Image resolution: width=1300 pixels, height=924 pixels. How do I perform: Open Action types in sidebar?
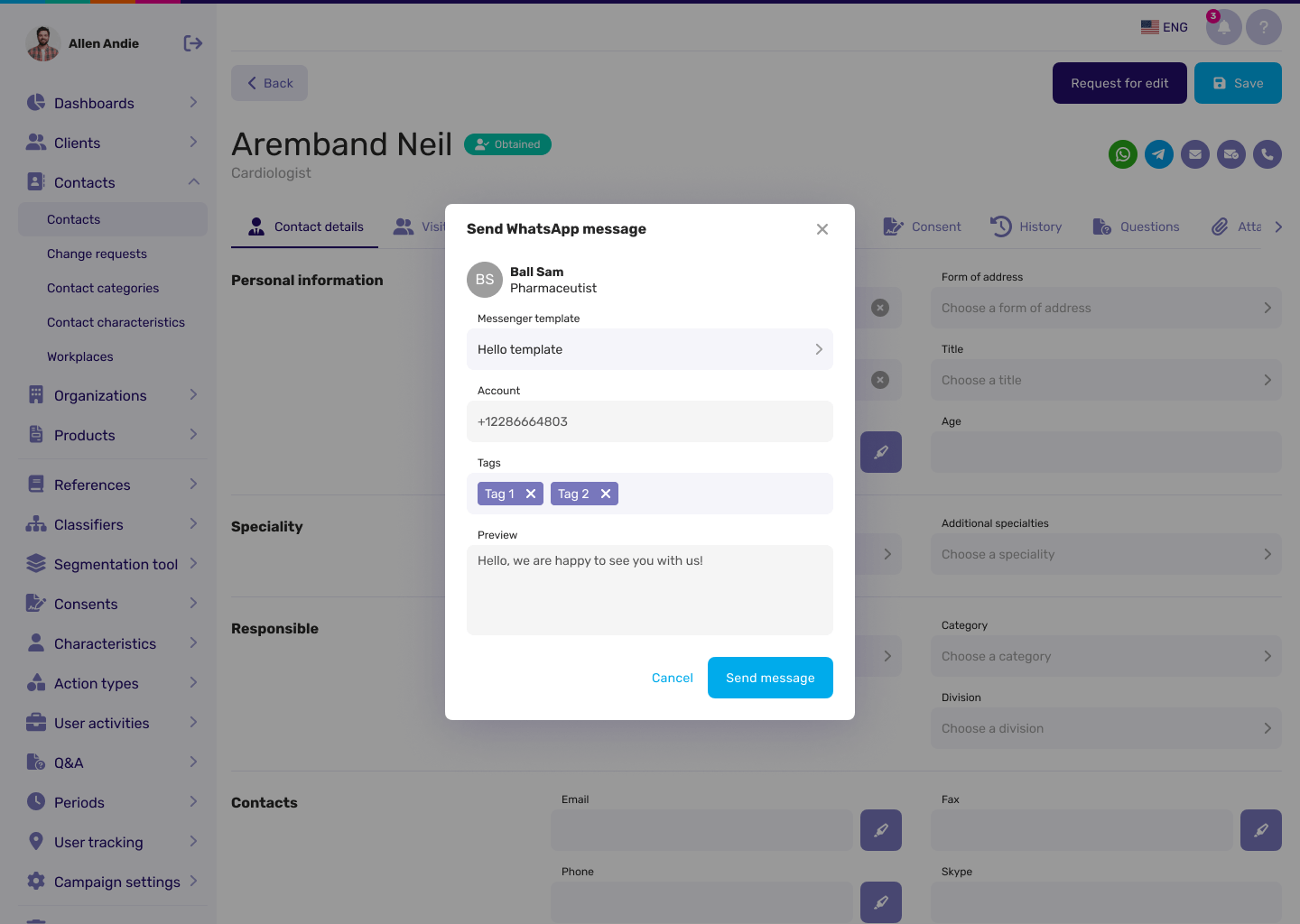tap(113, 683)
